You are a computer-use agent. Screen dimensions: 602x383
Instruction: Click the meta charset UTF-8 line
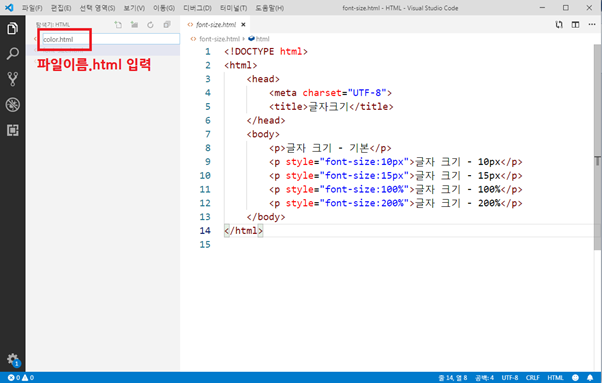330,93
